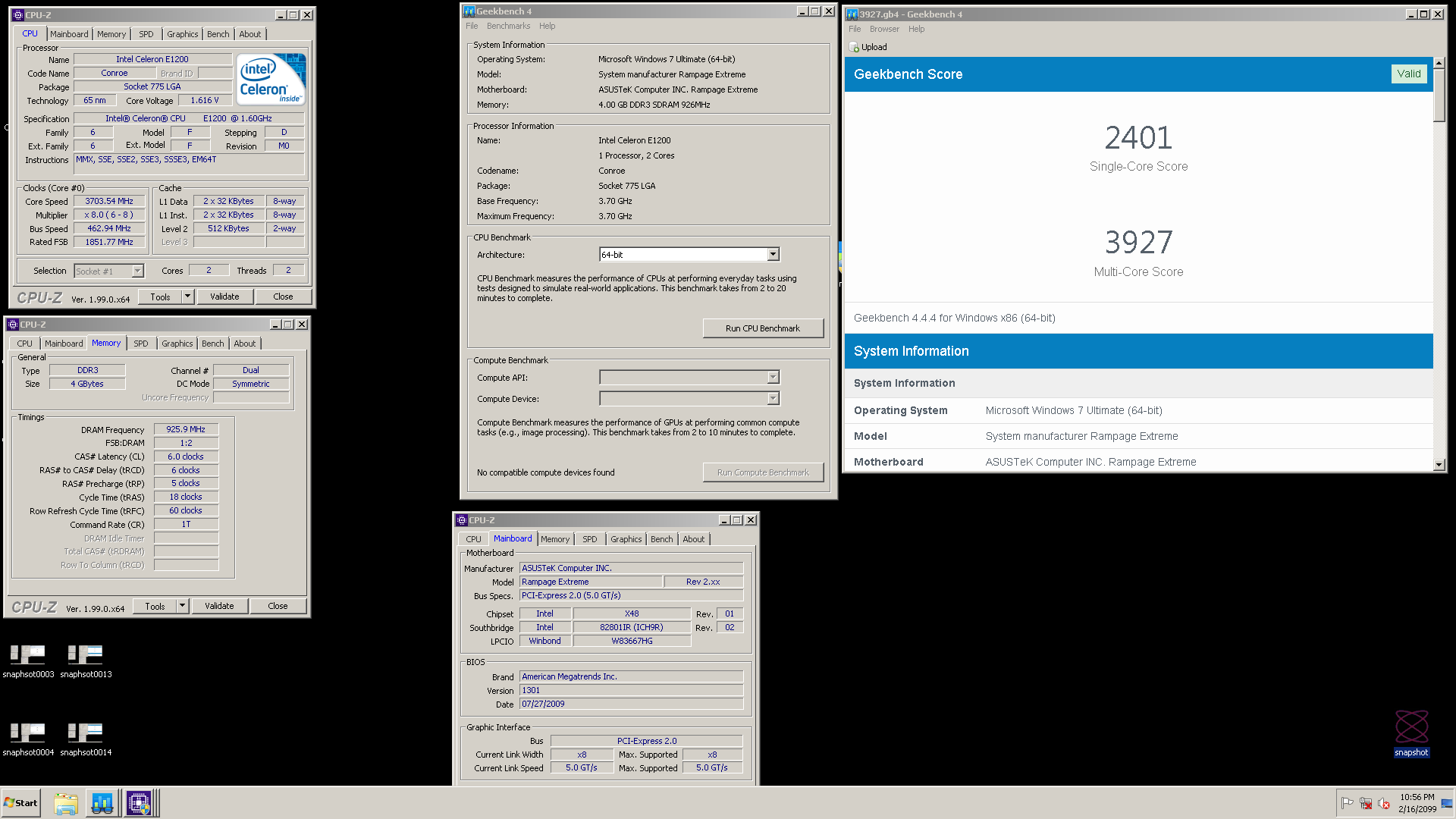Click the Action Center flag tray icon
Image resolution: width=1456 pixels, height=819 pixels.
coord(1347,803)
